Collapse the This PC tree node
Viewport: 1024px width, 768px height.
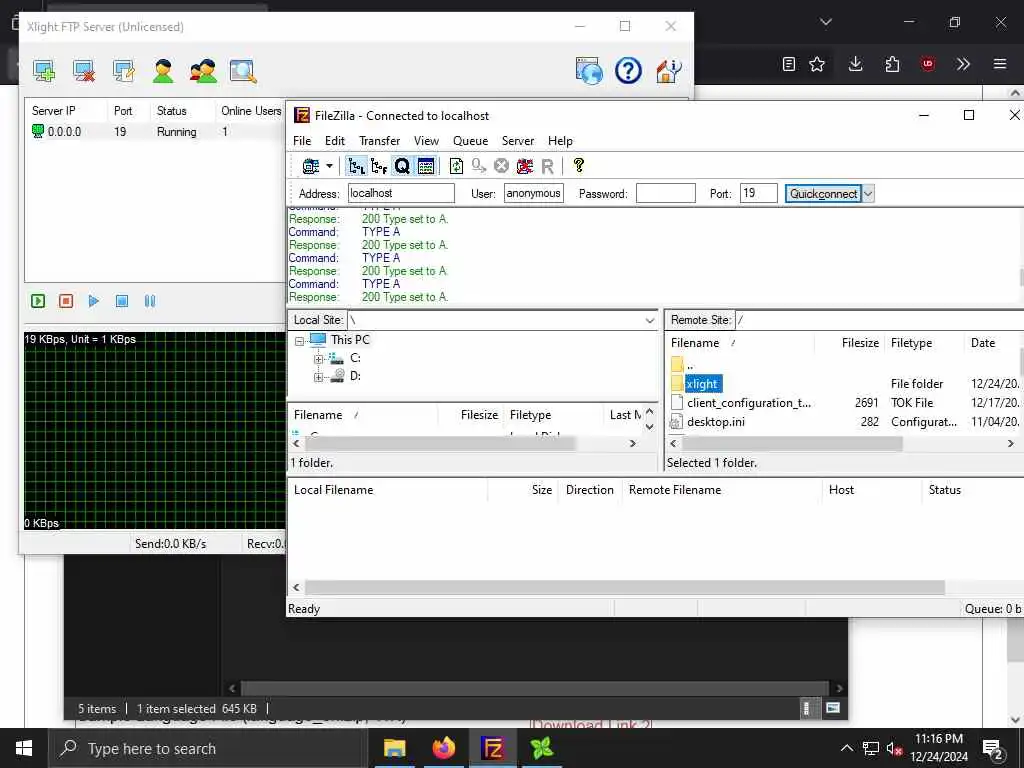tap(299, 341)
